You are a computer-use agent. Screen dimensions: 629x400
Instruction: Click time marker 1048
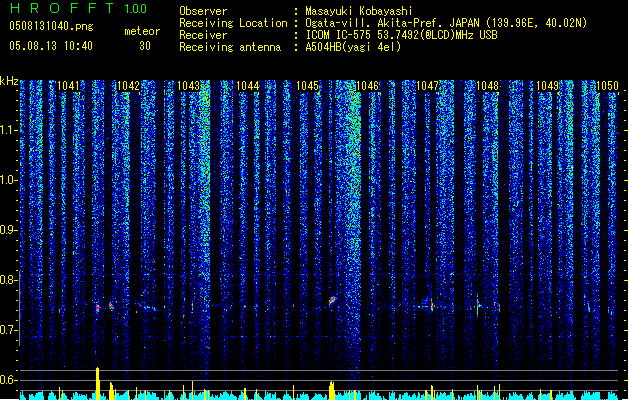coord(487,86)
